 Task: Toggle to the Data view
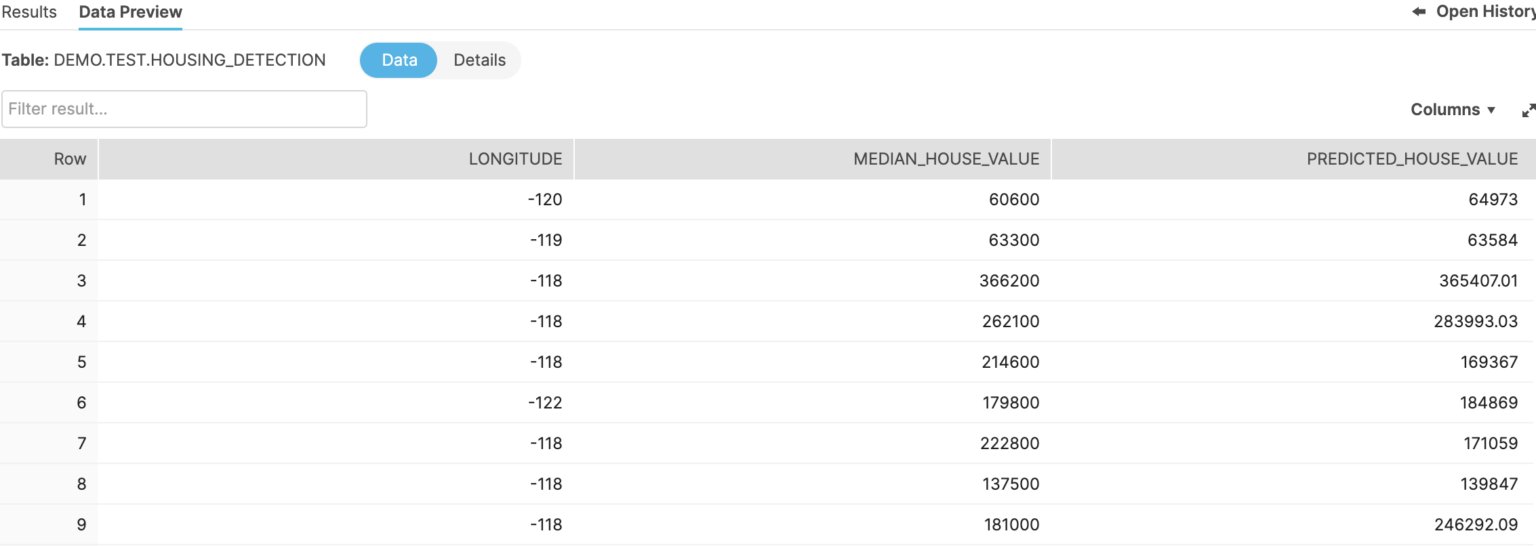pyautogui.click(x=399, y=60)
